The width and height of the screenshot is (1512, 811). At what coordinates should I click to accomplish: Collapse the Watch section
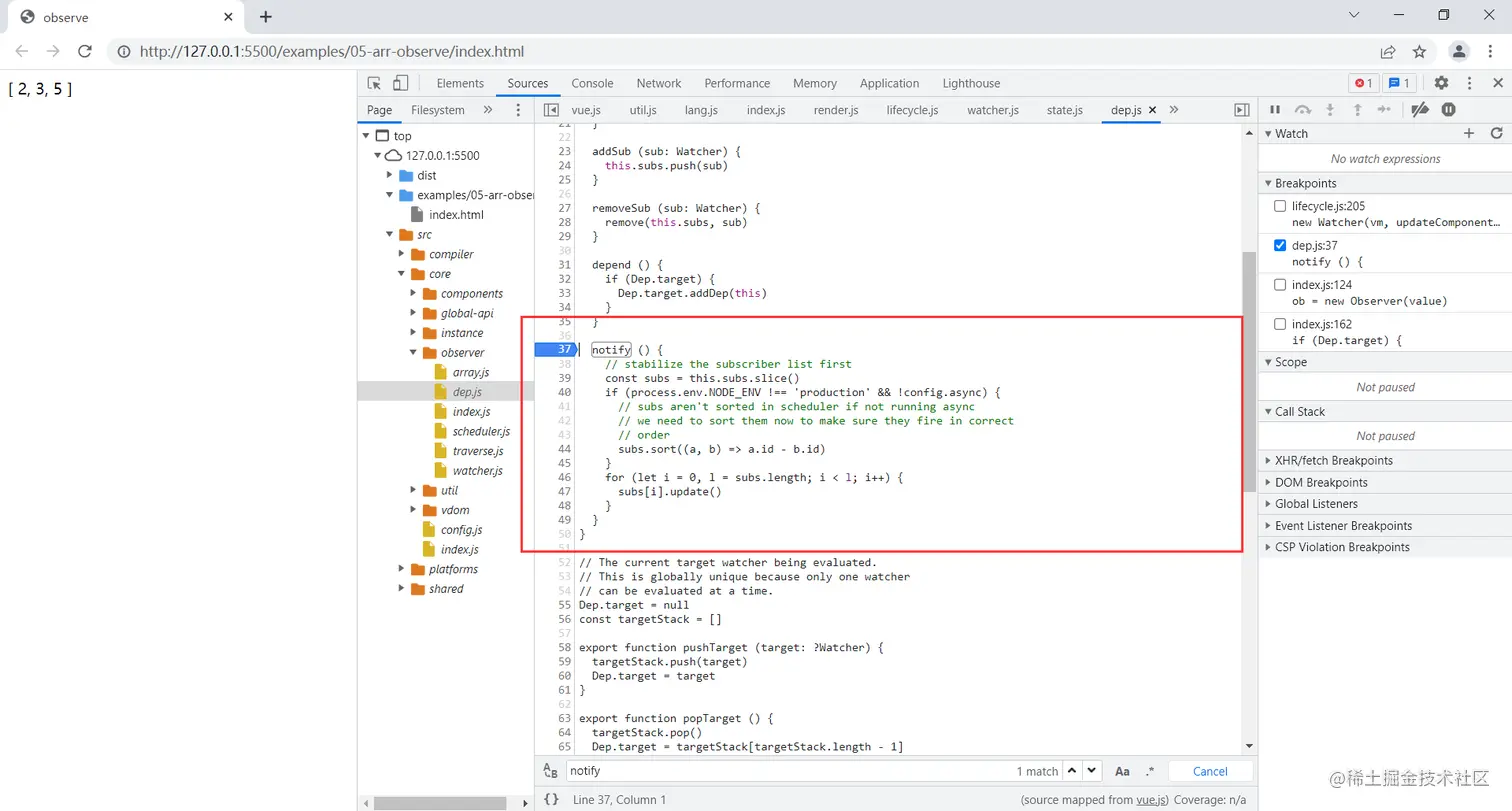coord(1383,133)
